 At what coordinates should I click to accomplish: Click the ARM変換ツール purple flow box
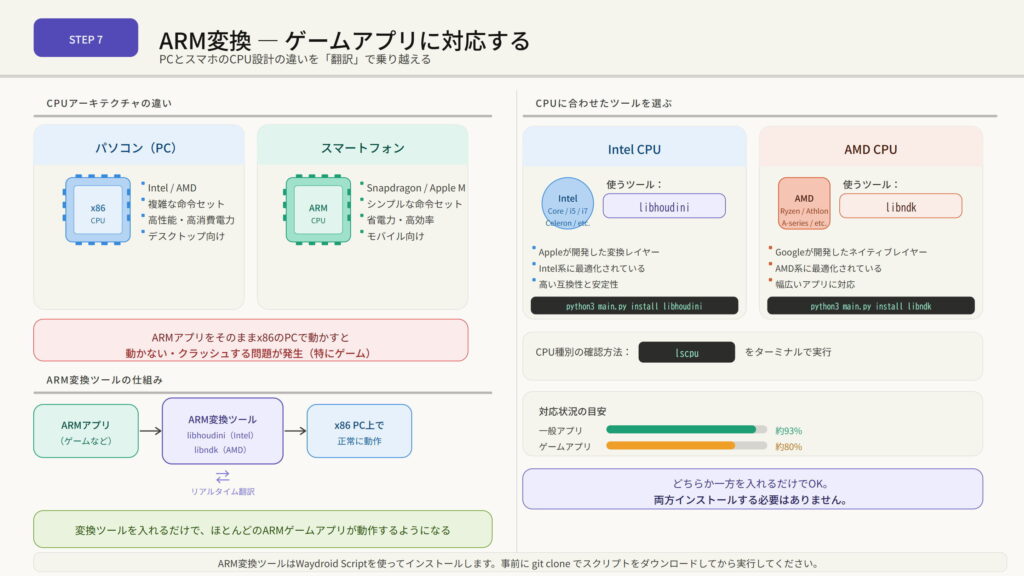point(222,431)
